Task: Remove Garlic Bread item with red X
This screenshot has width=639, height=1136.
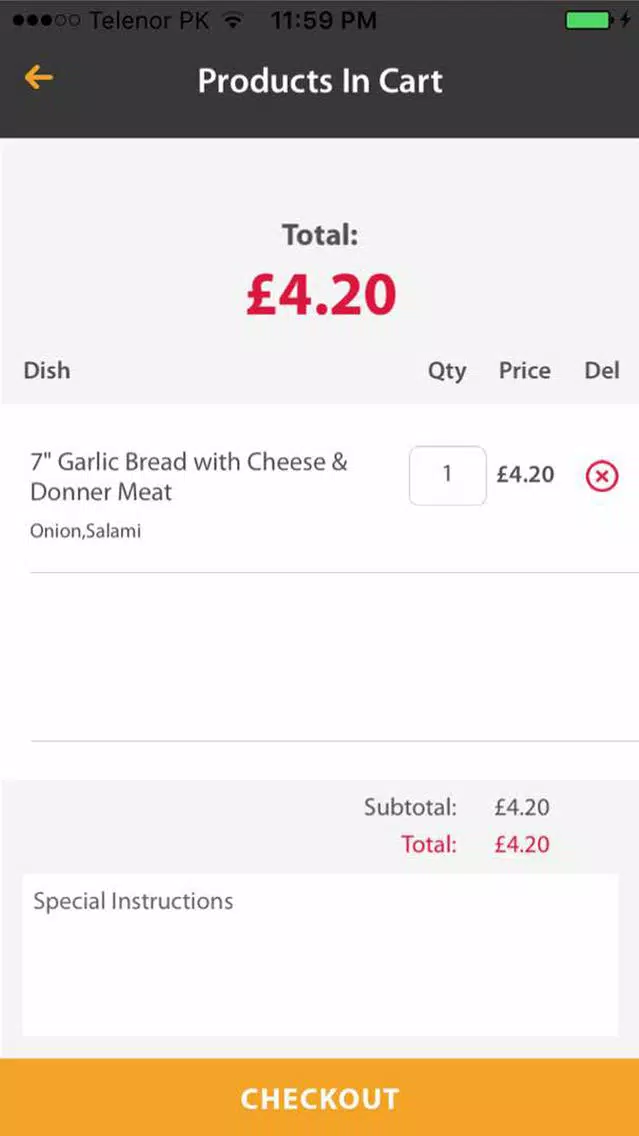Action: tap(602, 477)
